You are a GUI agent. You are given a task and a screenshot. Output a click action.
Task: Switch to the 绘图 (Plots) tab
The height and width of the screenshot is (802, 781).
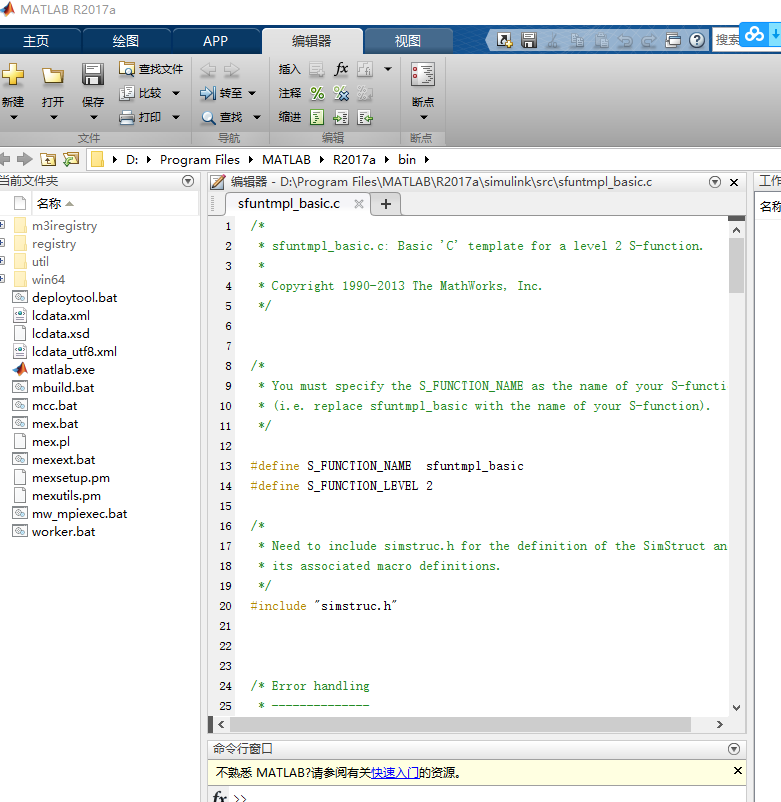point(126,41)
